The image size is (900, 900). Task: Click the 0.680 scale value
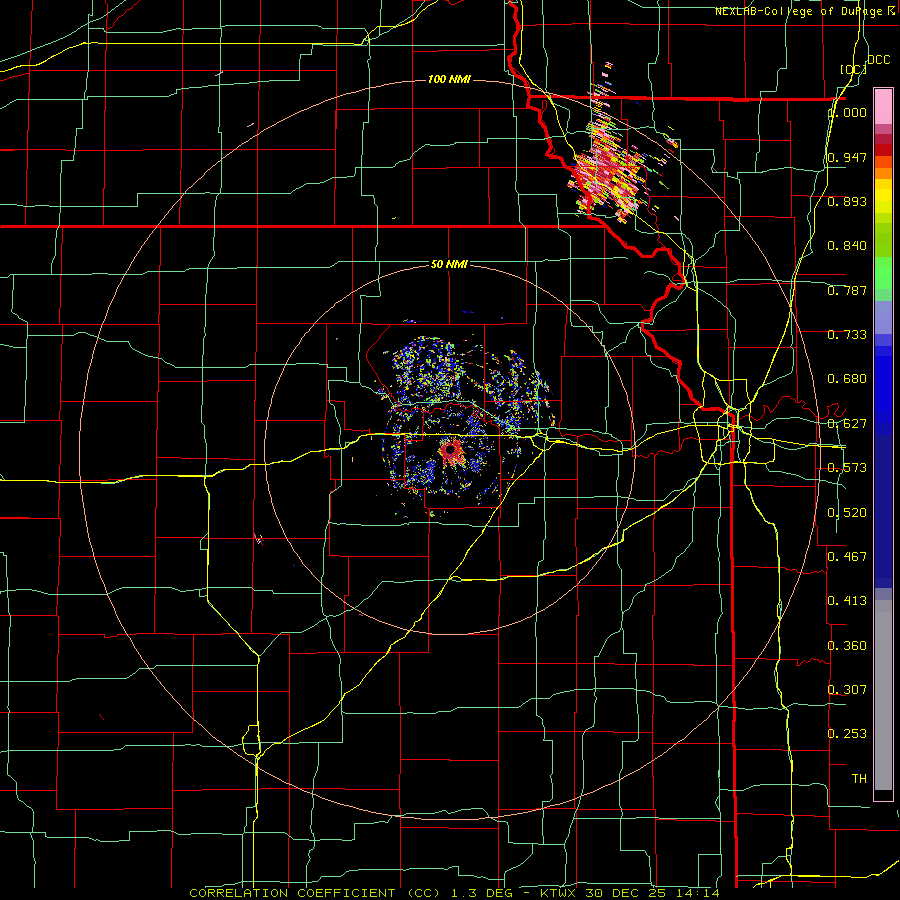pyautogui.click(x=847, y=379)
